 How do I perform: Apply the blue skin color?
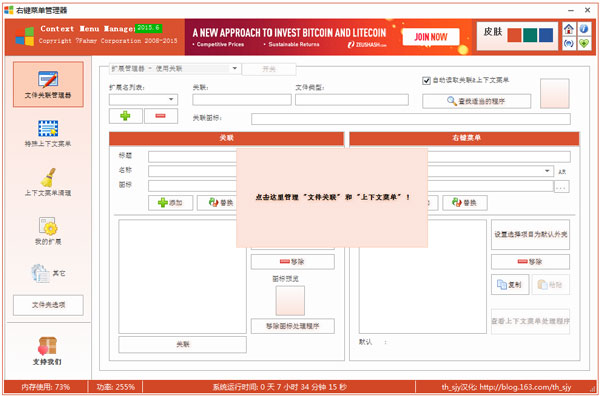546,35
